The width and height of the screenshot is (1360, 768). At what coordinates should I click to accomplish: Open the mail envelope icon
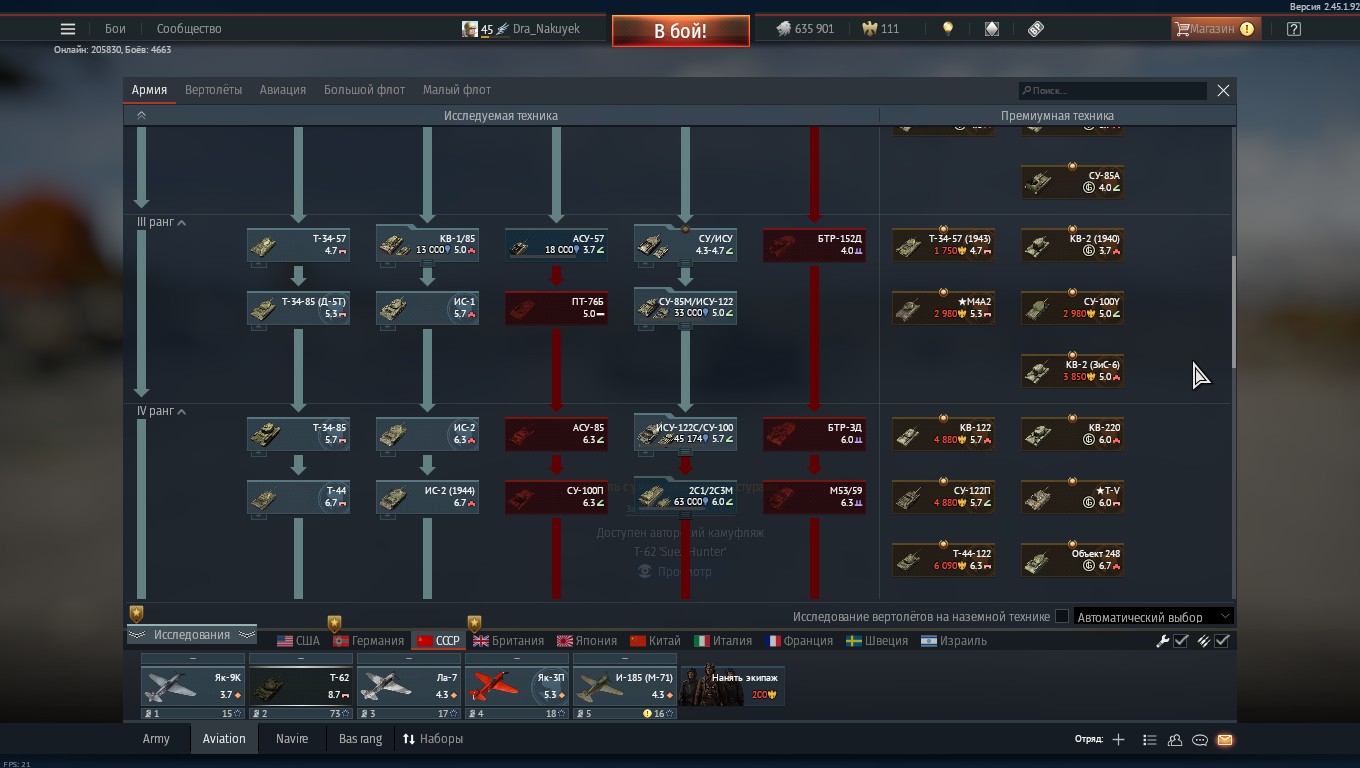pos(1225,740)
